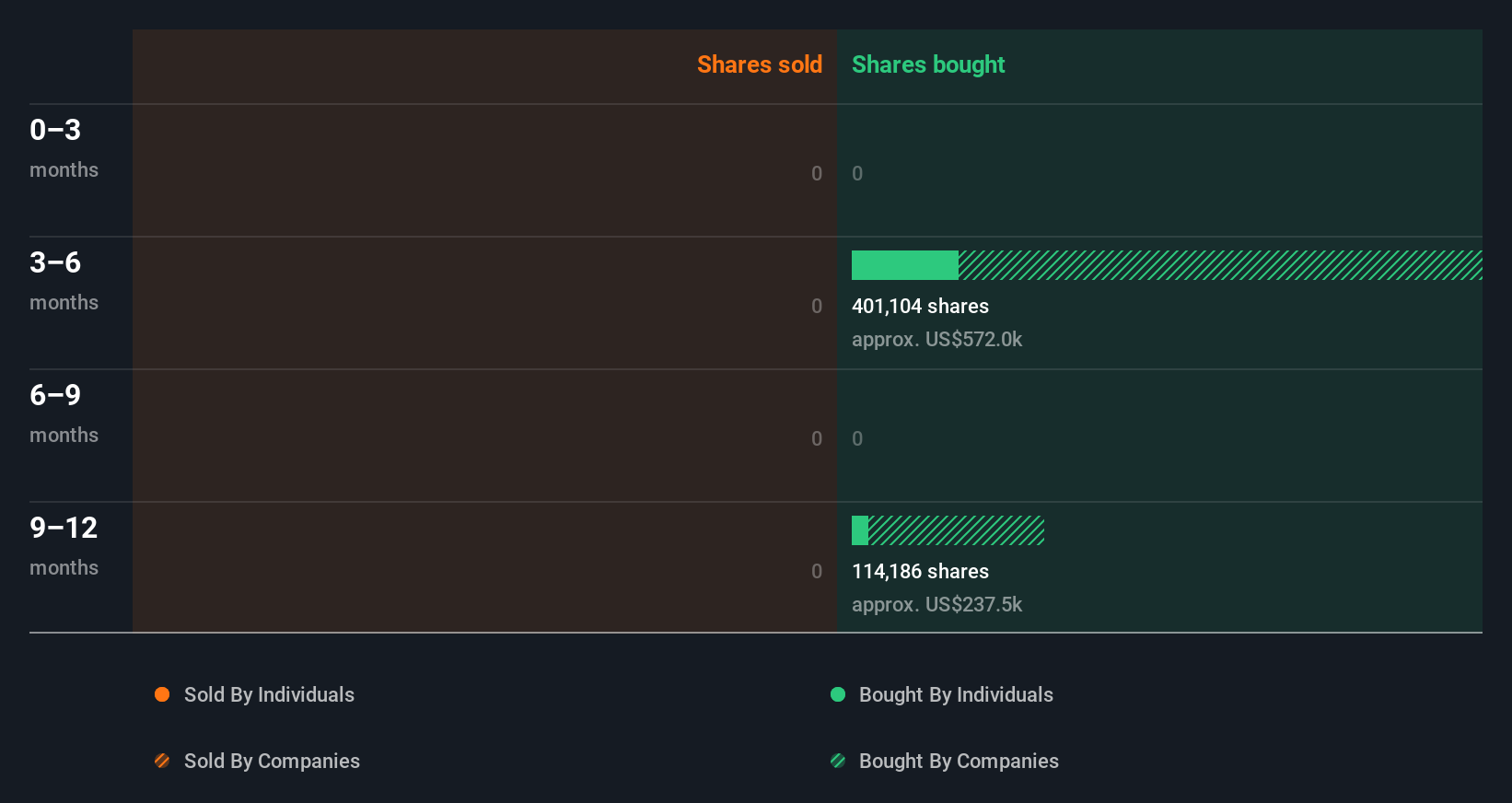Click the 9–12 months row label
1512x803 pixels.
(x=64, y=546)
